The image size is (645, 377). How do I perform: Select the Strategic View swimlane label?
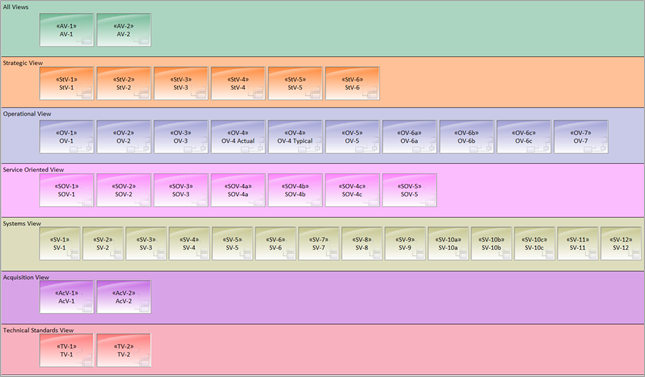pyautogui.click(x=23, y=63)
